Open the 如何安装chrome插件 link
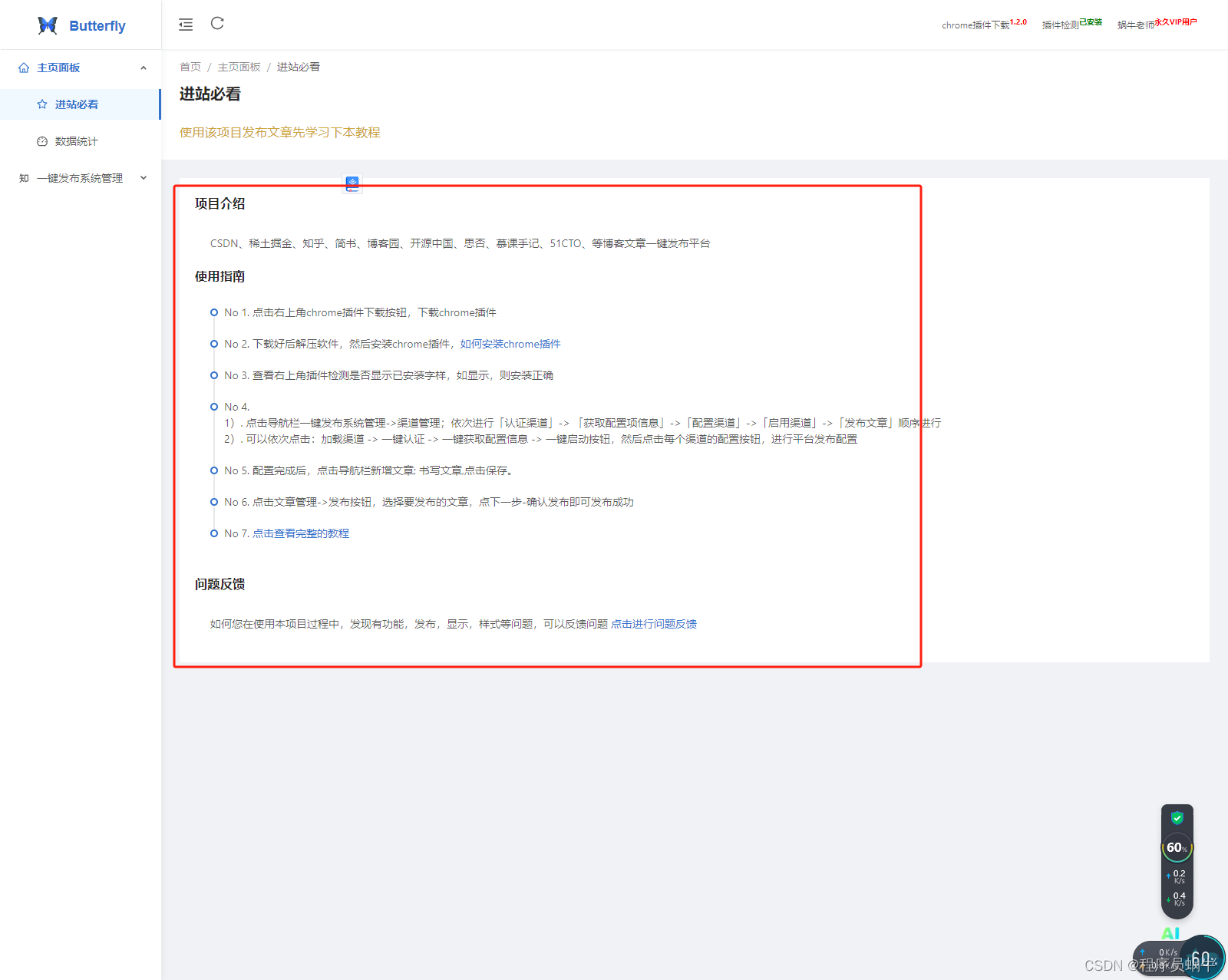The height and width of the screenshot is (980, 1228). tap(510, 344)
